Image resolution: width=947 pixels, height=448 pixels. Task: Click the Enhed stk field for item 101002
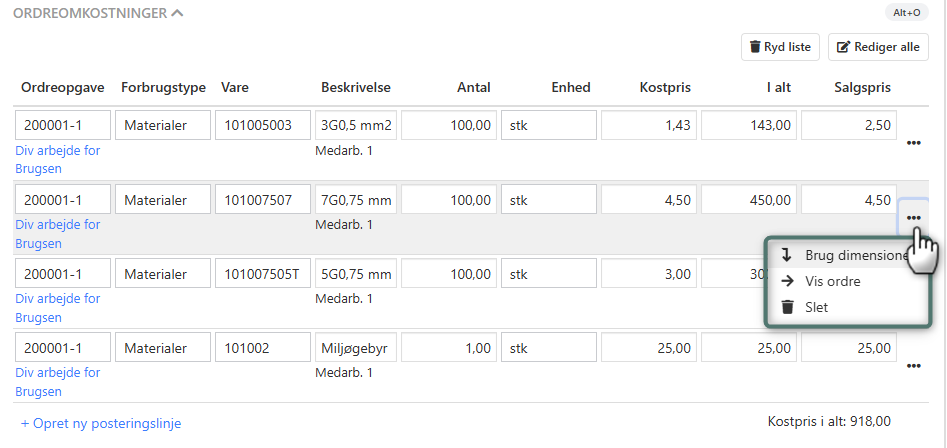tap(548, 348)
